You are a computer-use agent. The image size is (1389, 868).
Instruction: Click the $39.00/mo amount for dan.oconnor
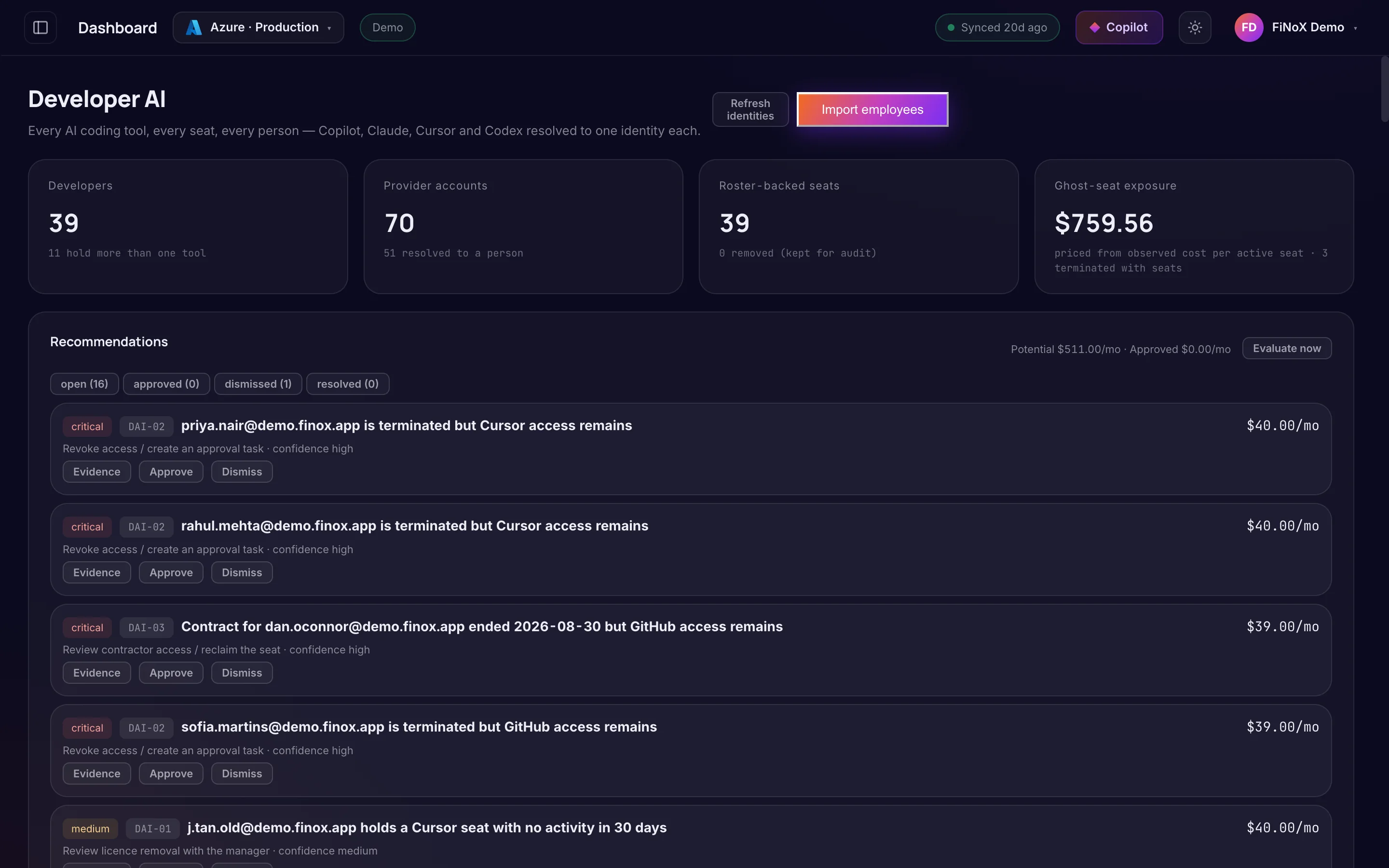point(1282,626)
